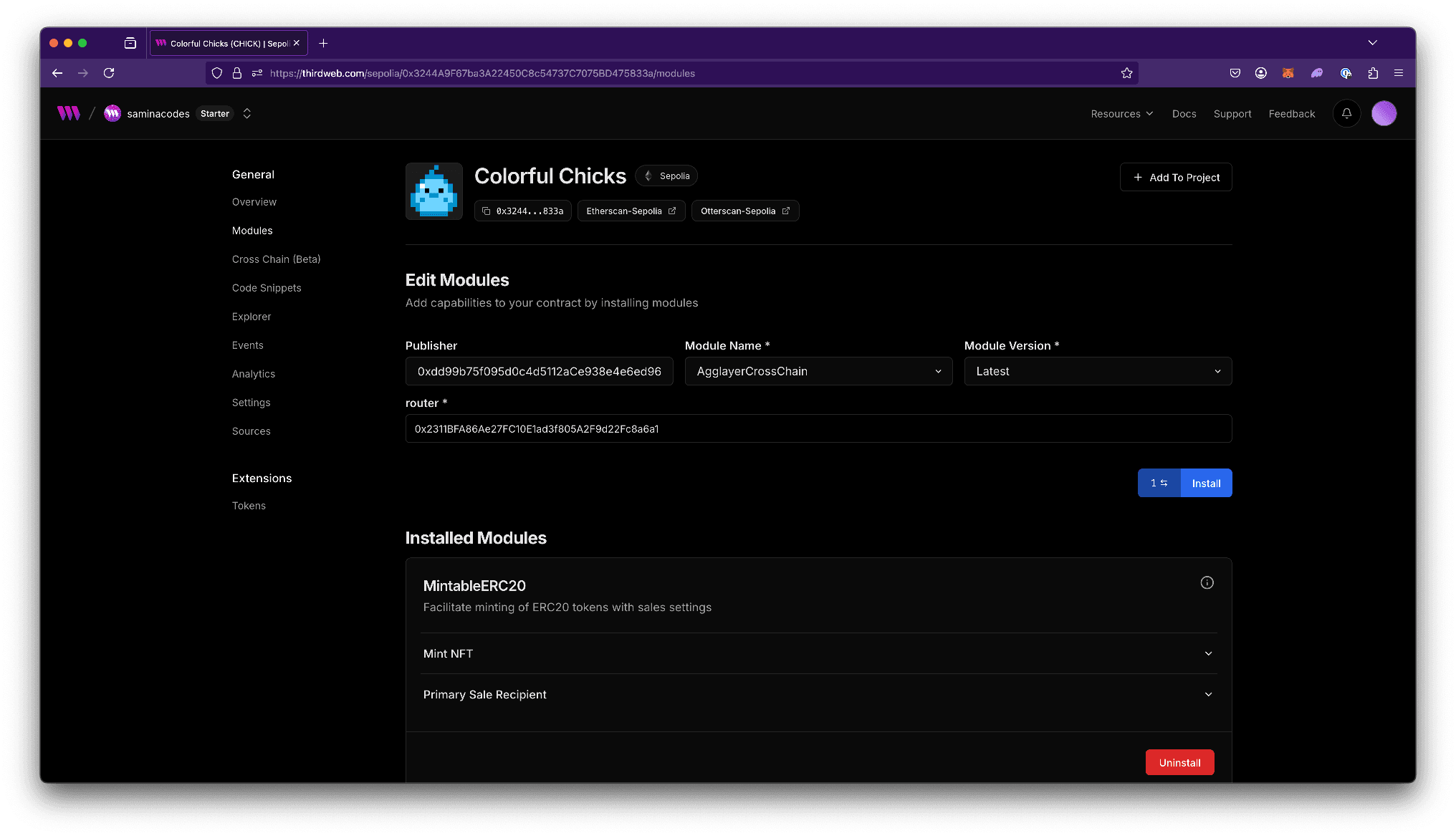Open Etherscan-Sepolia link

(631, 211)
